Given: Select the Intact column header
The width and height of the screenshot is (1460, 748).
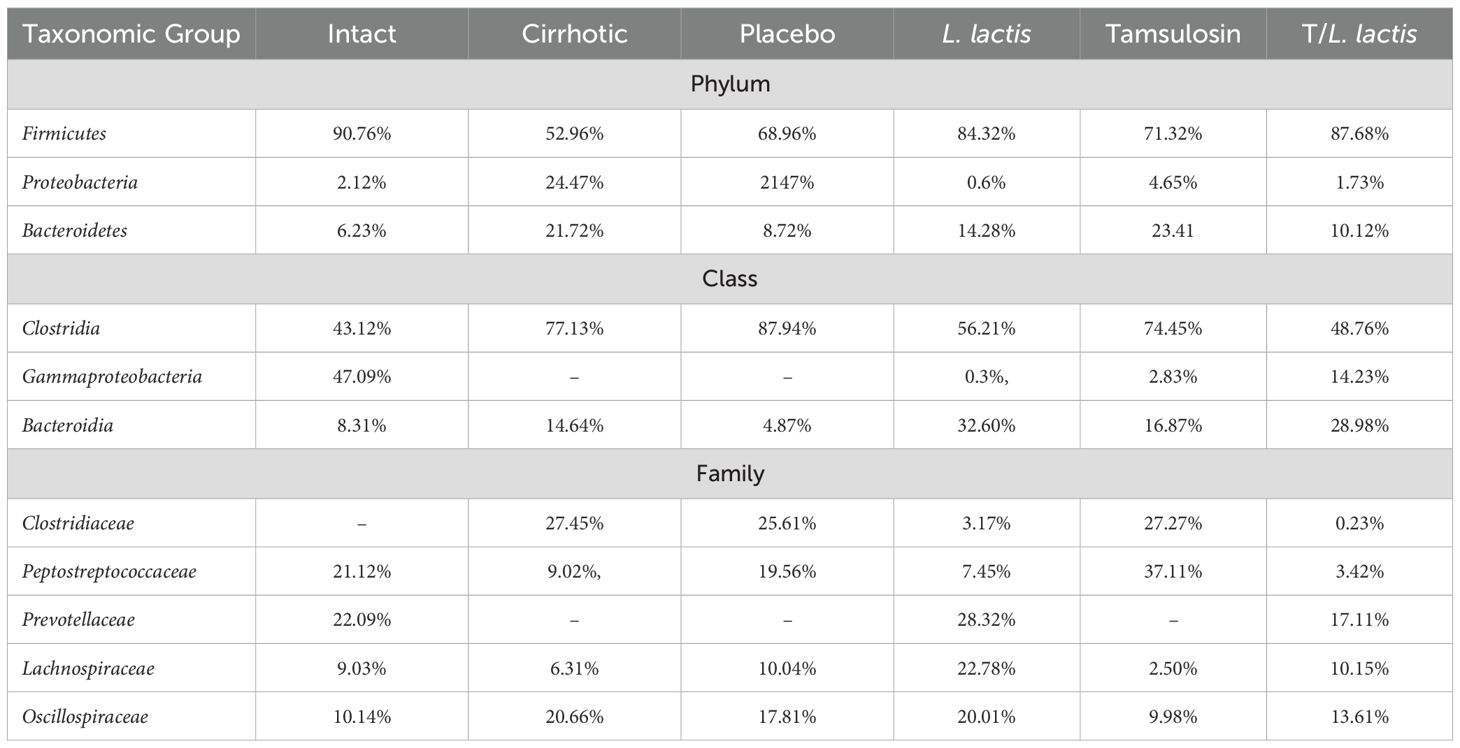Looking at the screenshot, I should point(361,34).
